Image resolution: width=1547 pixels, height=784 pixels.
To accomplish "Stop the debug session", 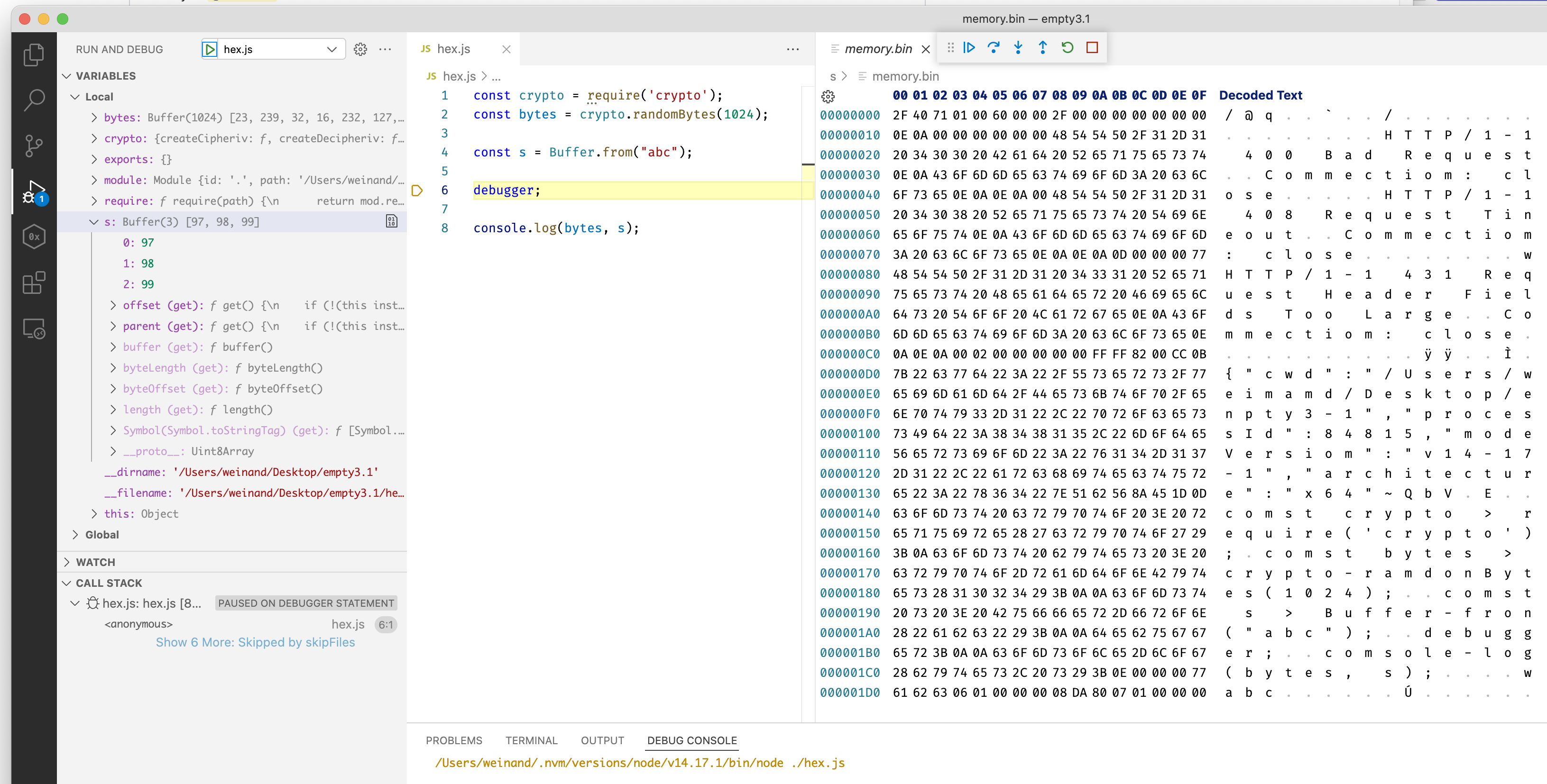I will pos(1092,47).
